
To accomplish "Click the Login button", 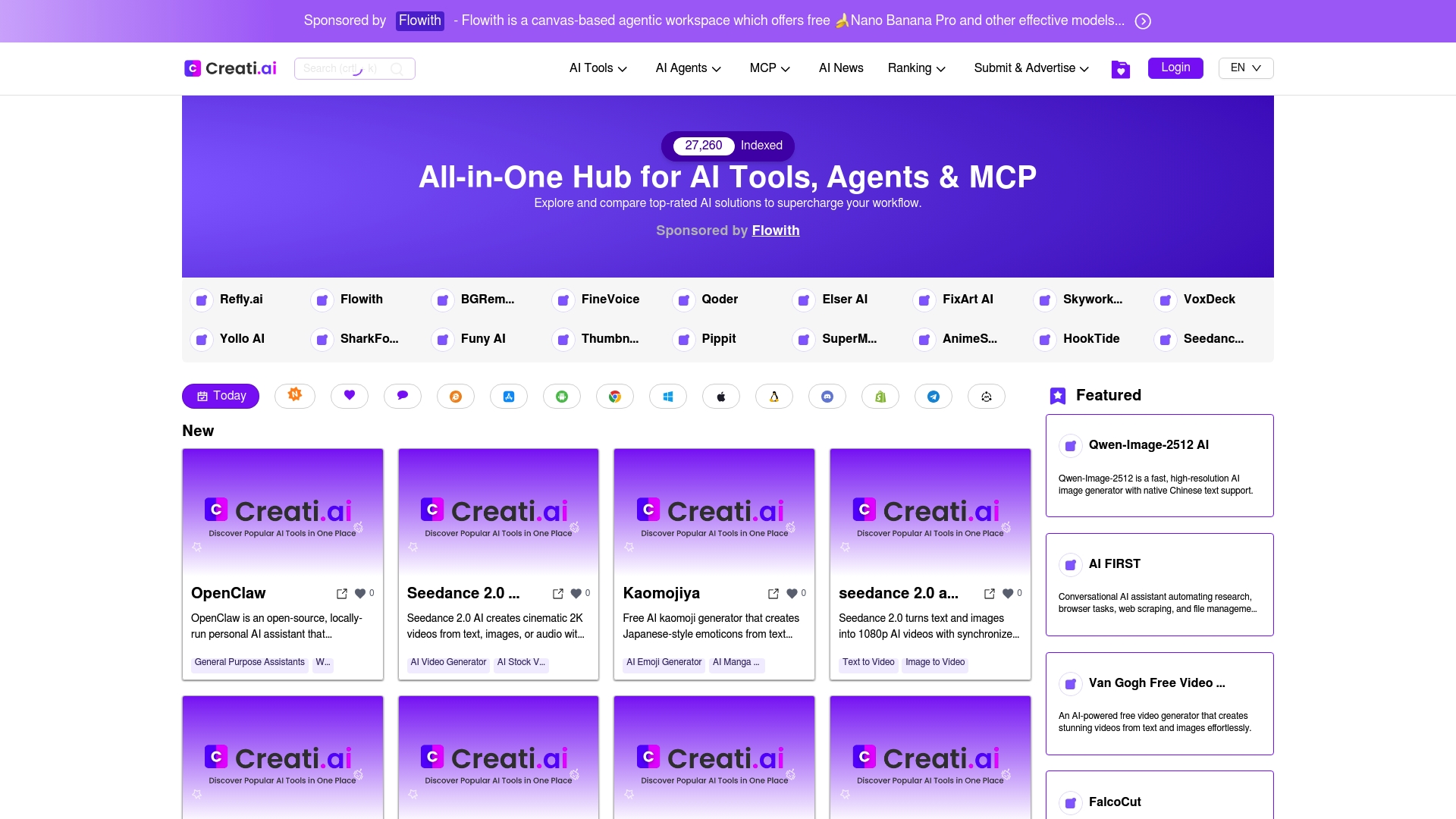I will [1175, 67].
